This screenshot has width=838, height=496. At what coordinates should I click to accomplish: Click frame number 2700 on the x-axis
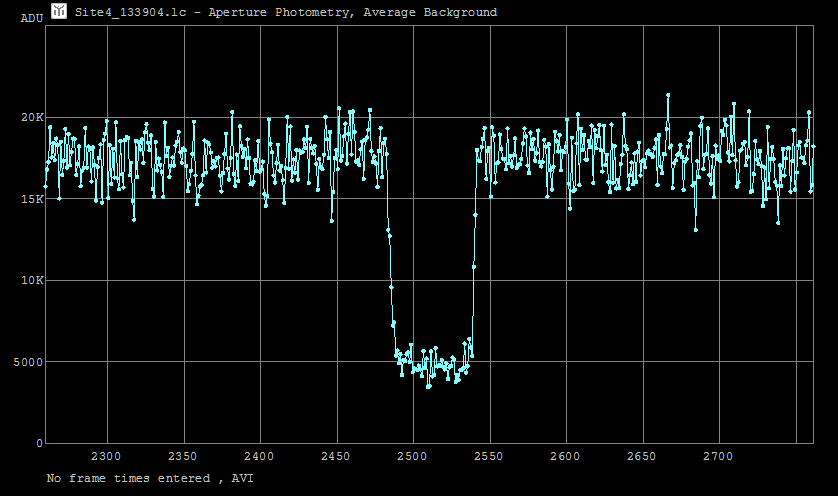718,456
